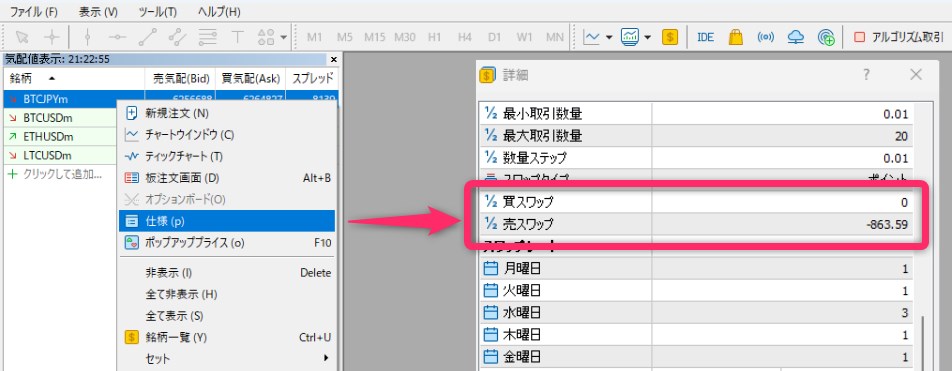
Task: Choose 新規注文 (N) from context menu
Action: [x=227, y=114]
